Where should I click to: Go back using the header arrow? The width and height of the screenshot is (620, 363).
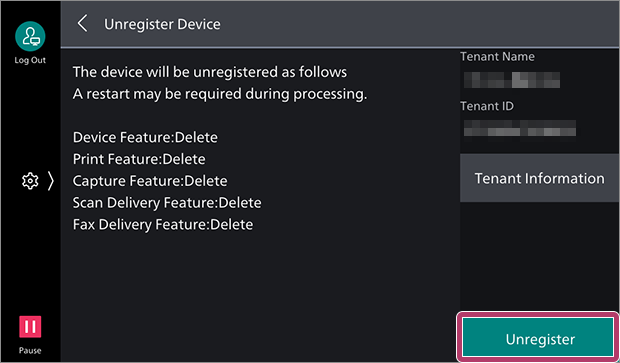pos(82,24)
